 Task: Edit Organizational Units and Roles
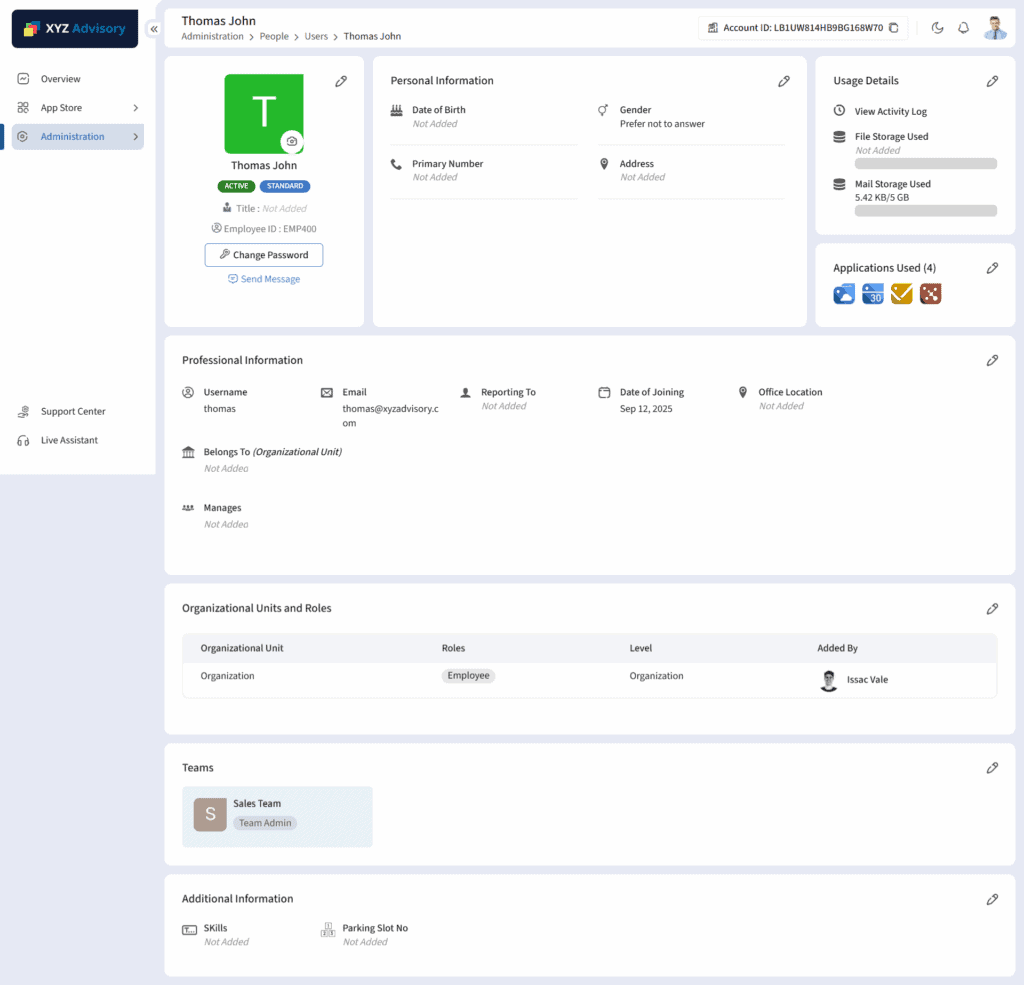coord(992,608)
